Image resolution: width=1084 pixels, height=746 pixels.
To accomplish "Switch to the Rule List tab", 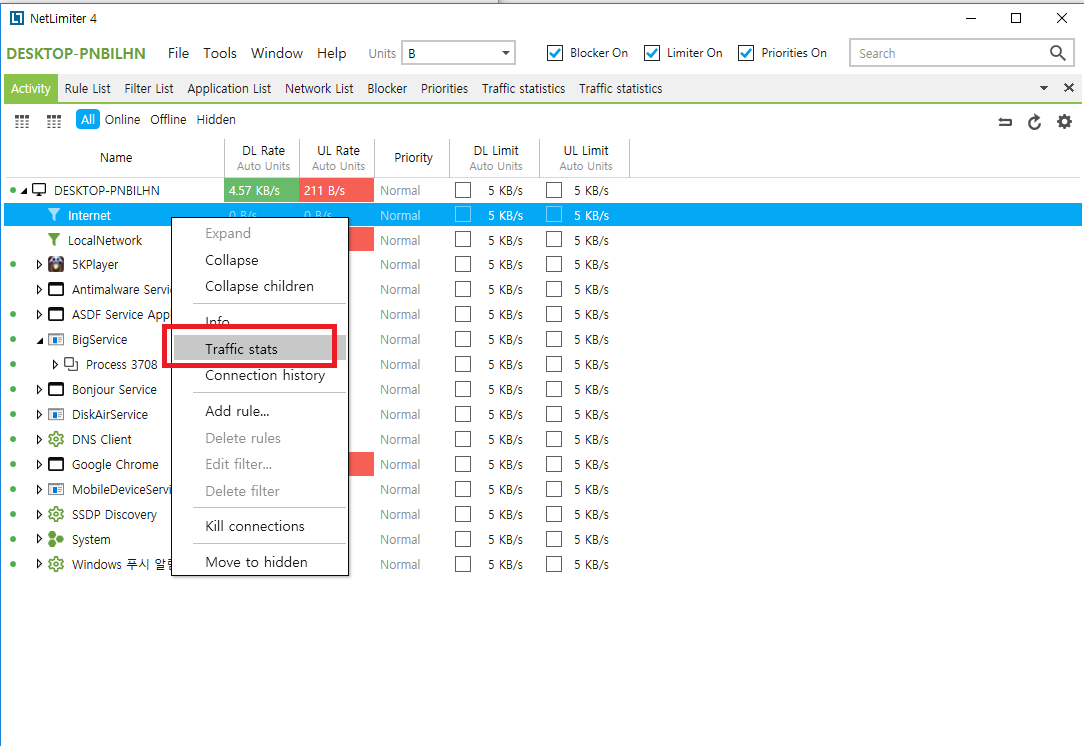I will click(x=88, y=88).
